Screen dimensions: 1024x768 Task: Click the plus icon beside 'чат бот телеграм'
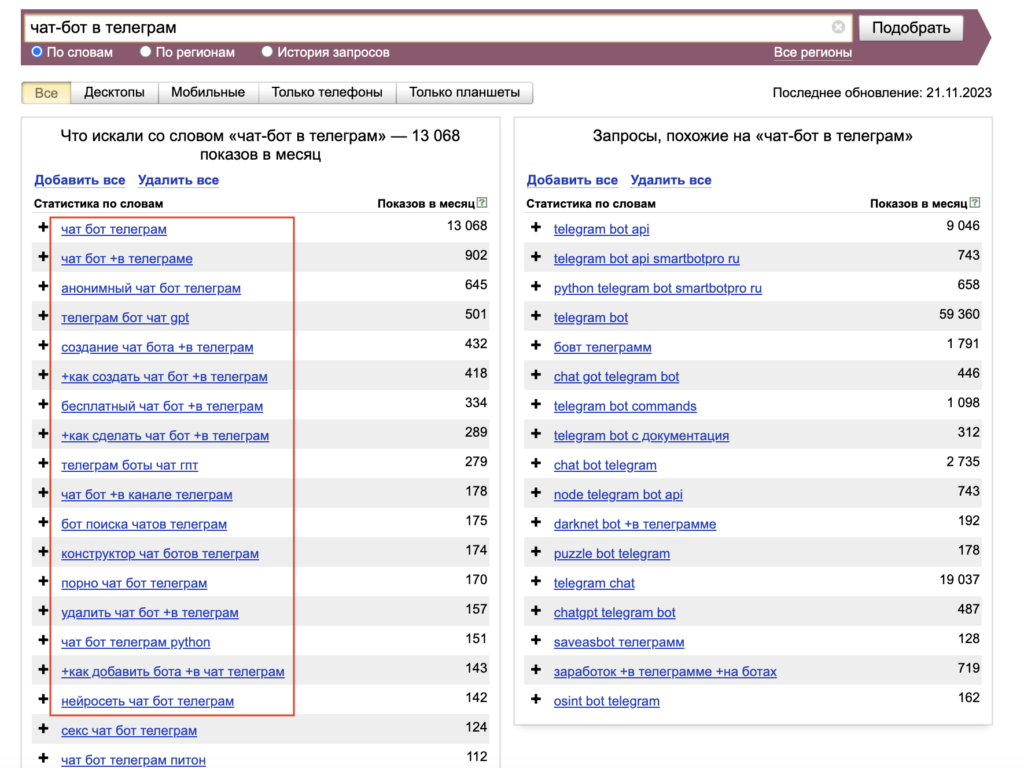[42, 229]
